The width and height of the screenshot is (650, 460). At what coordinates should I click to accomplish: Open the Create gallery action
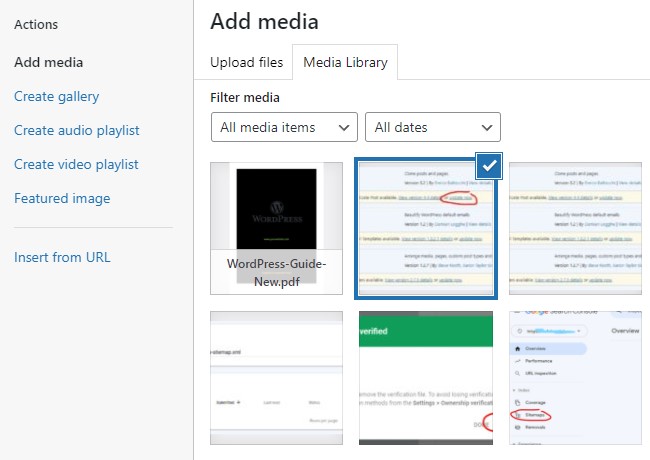[56, 96]
